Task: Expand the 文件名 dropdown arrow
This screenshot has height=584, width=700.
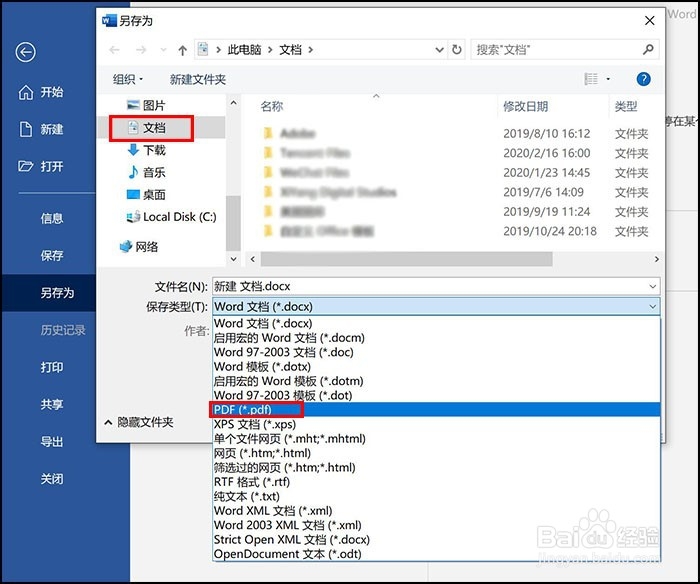Action: coord(653,286)
